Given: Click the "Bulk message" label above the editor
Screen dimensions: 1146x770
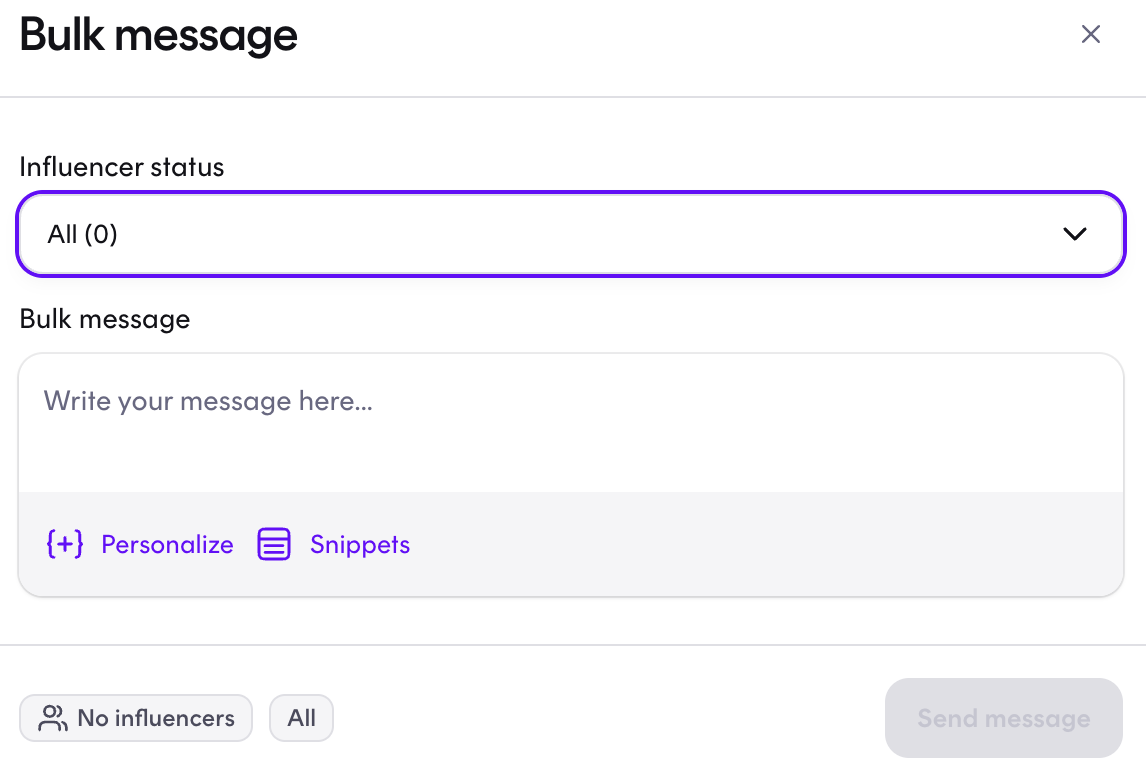Looking at the screenshot, I should click(x=105, y=319).
